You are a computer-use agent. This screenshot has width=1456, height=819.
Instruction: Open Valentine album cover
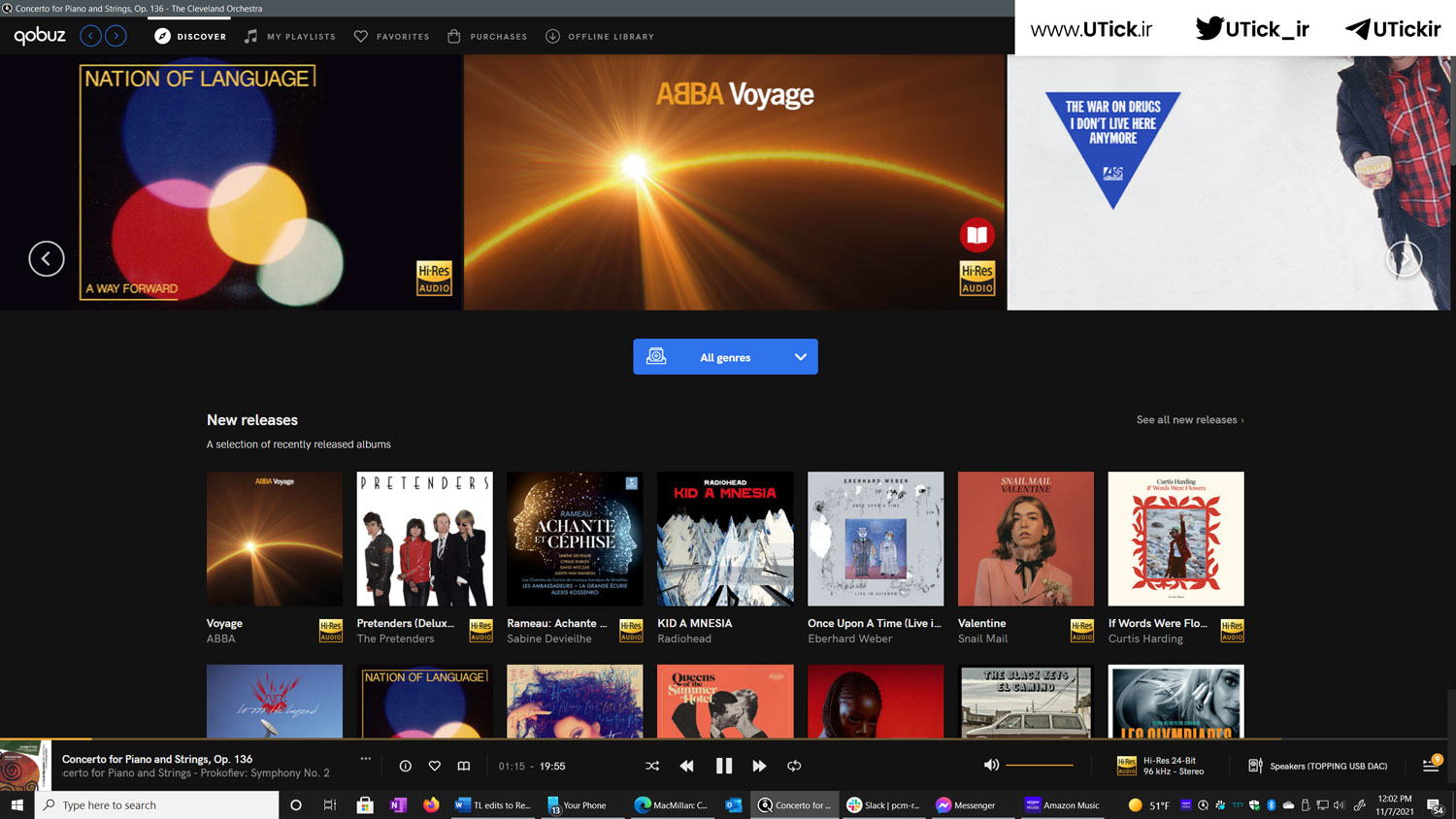pos(1026,539)
